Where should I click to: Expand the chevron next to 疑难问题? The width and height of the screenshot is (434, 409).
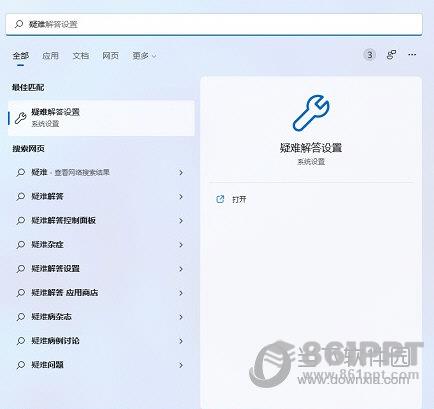pyautogui.click(x=181, y=365)
